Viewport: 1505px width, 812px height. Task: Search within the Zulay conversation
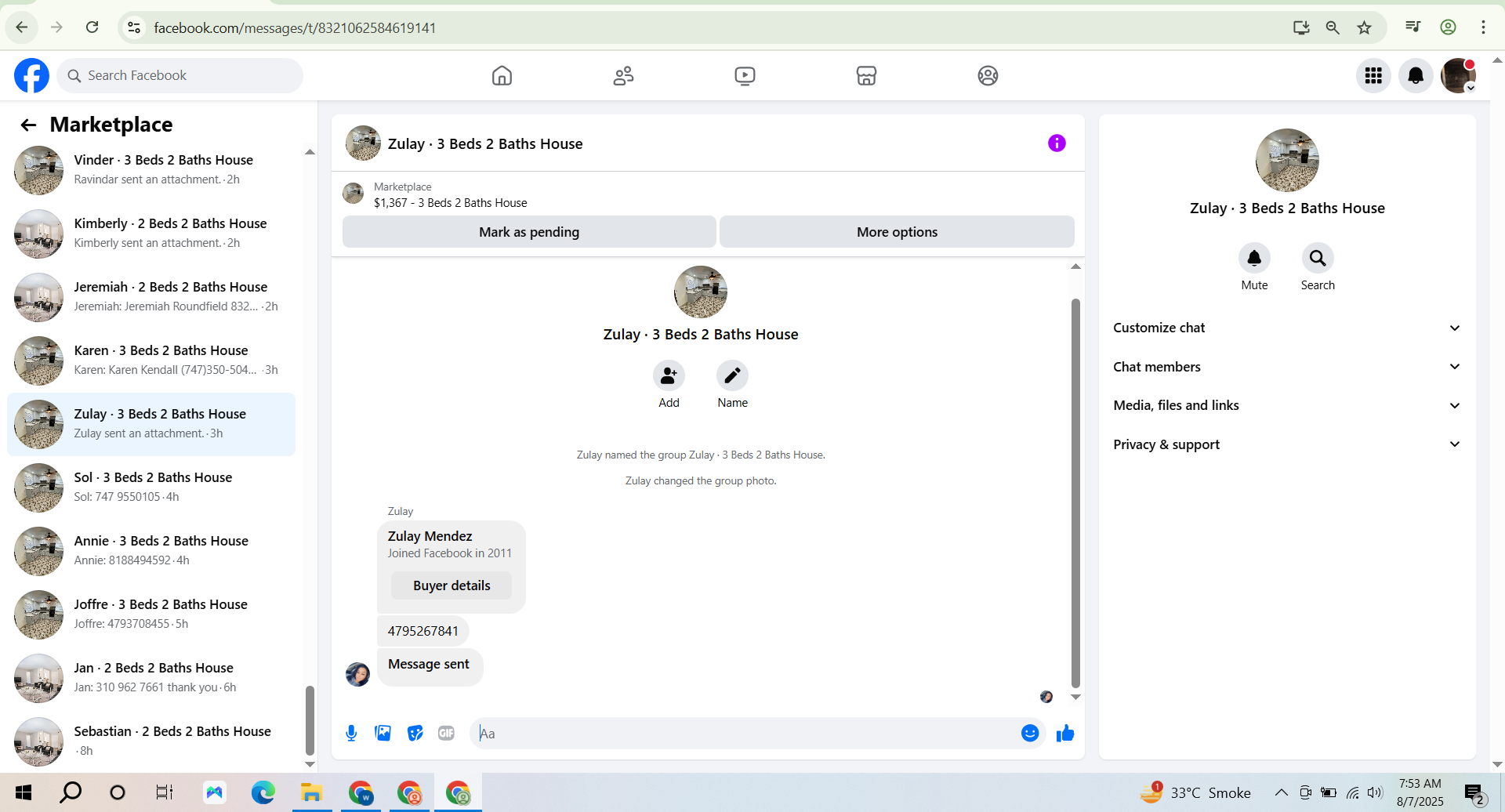click(x=1318, y=258)
